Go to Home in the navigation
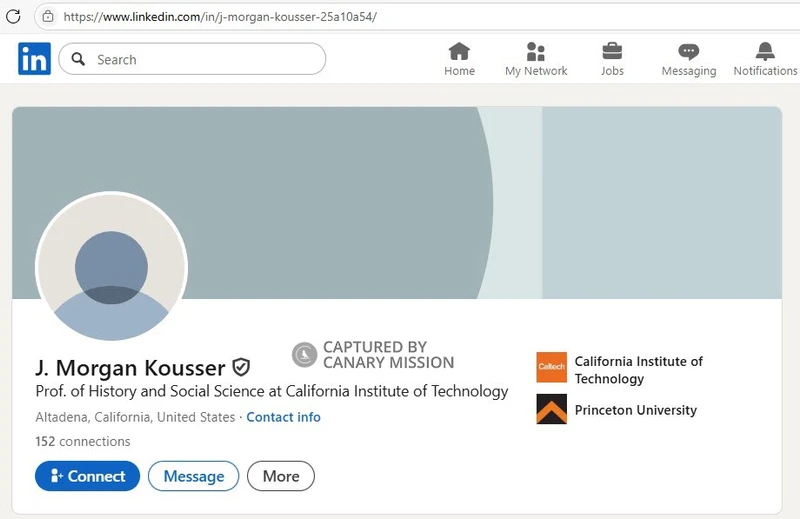The image size is (800, 519). 459,59
